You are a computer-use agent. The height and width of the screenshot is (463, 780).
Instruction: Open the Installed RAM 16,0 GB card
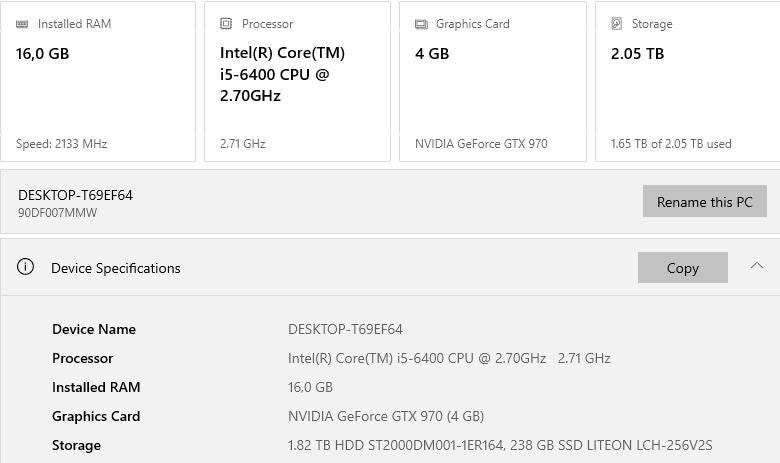(98, 81)
